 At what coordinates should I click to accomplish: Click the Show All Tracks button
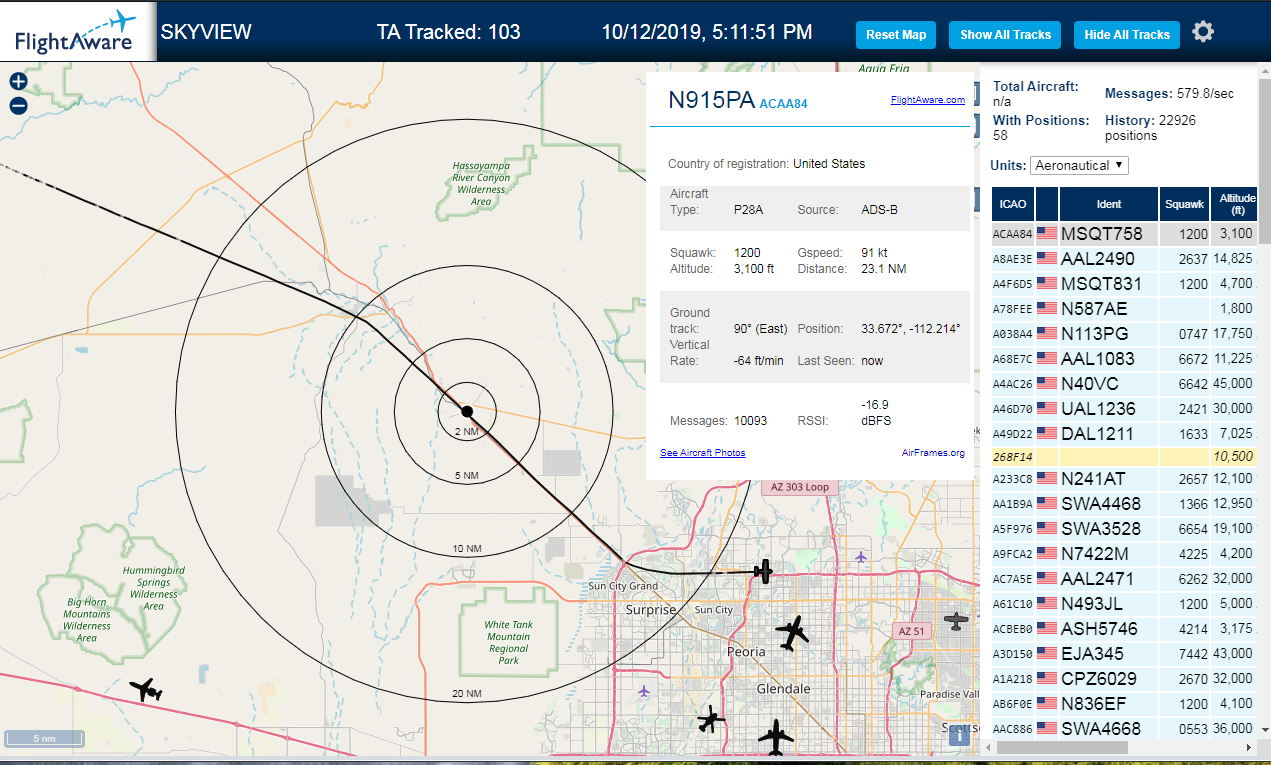[1005, 35]
